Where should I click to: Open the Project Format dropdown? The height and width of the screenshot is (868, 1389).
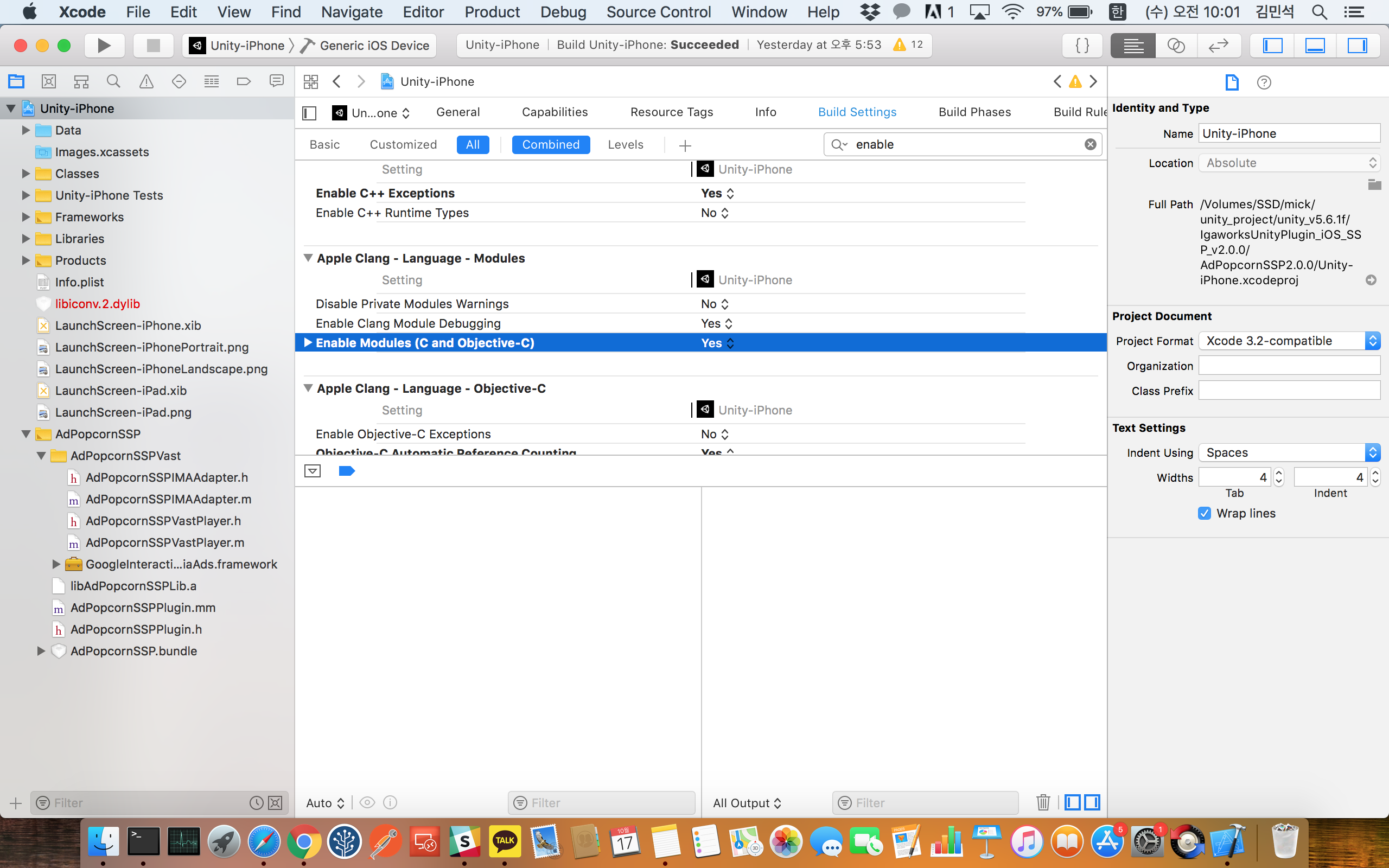[1289, 341]
